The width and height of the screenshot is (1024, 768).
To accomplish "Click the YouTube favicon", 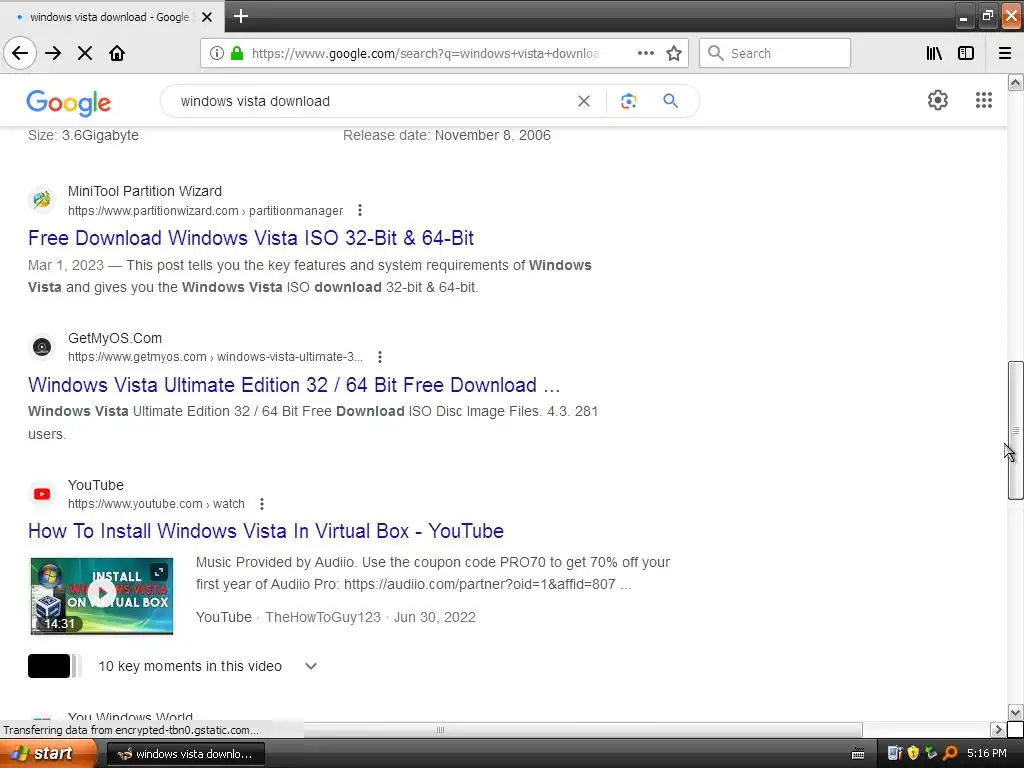I will tap(42, 494).
